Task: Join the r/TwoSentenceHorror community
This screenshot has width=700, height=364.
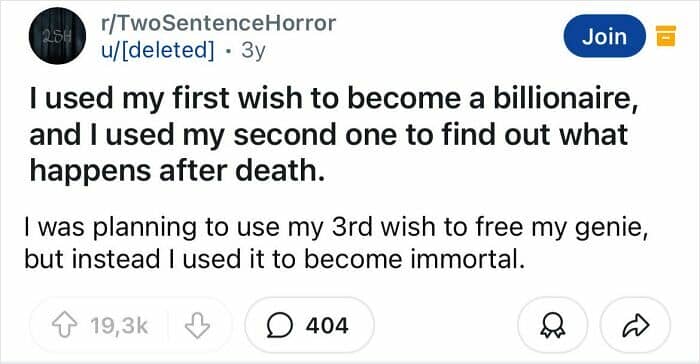Action: pyautogui.click(x=604, y=36)
